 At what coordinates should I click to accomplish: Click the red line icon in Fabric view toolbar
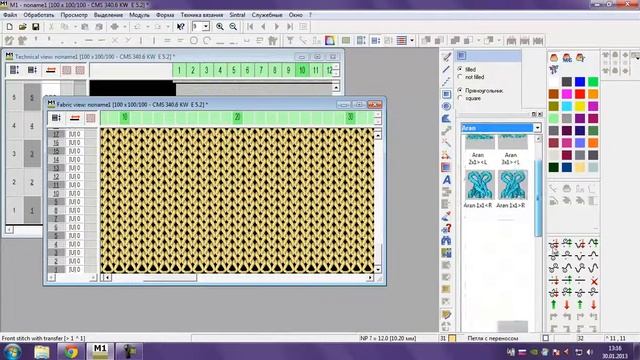[74, 118]
